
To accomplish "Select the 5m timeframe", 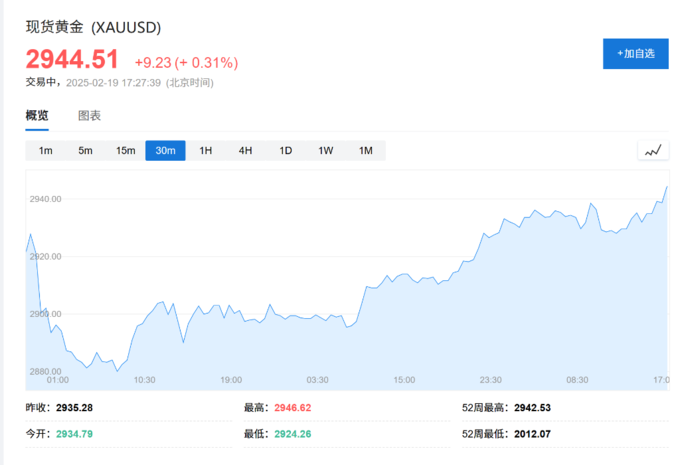I will (x=85, y=151).
